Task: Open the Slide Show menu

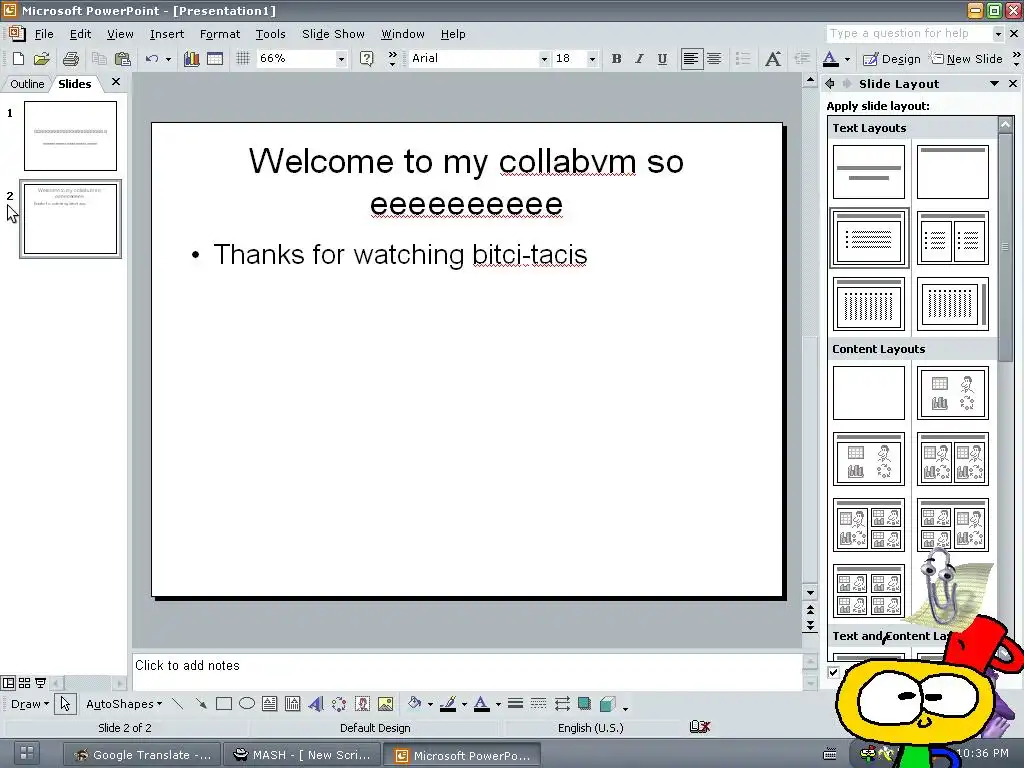Action: click(333, 34)
